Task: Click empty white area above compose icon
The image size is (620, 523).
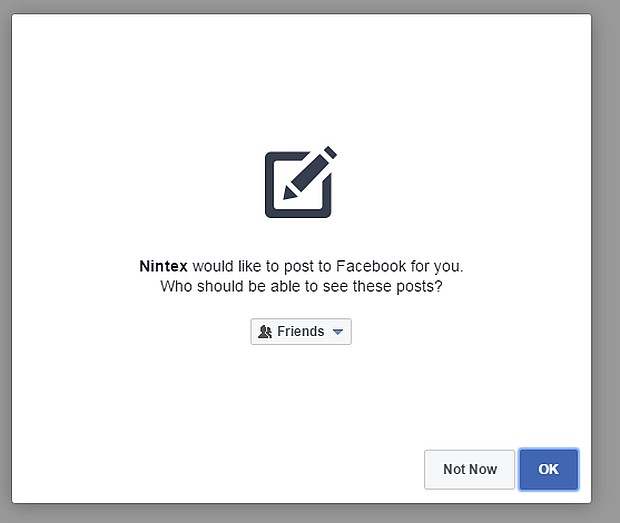Action: click(300, 80)
